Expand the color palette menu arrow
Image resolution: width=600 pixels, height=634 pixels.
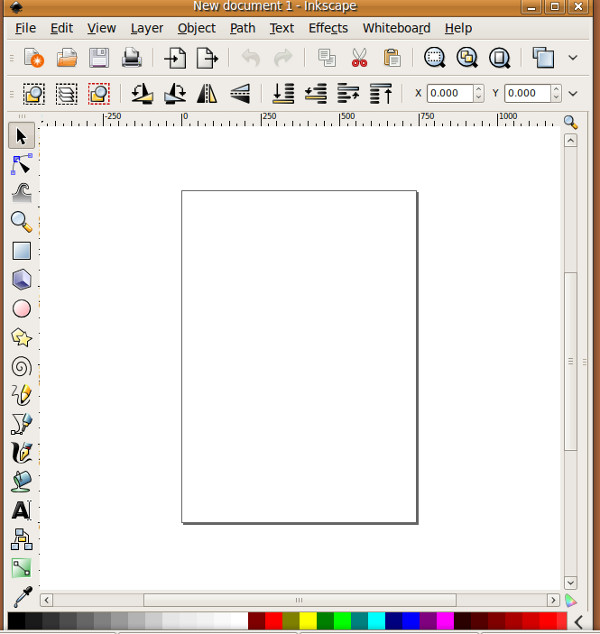pyautogui.click(x=579, y=621)
